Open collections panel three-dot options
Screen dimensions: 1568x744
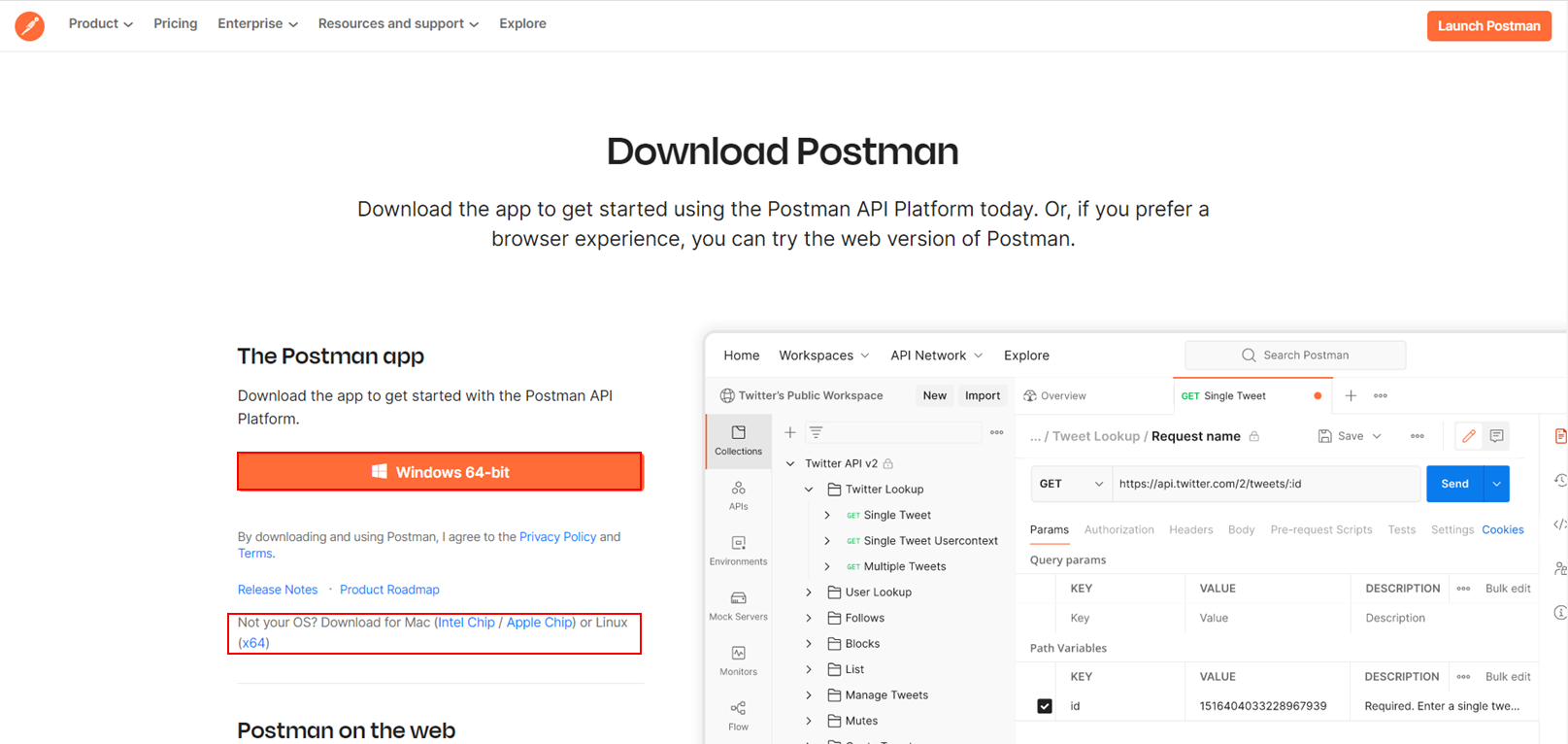997,432
